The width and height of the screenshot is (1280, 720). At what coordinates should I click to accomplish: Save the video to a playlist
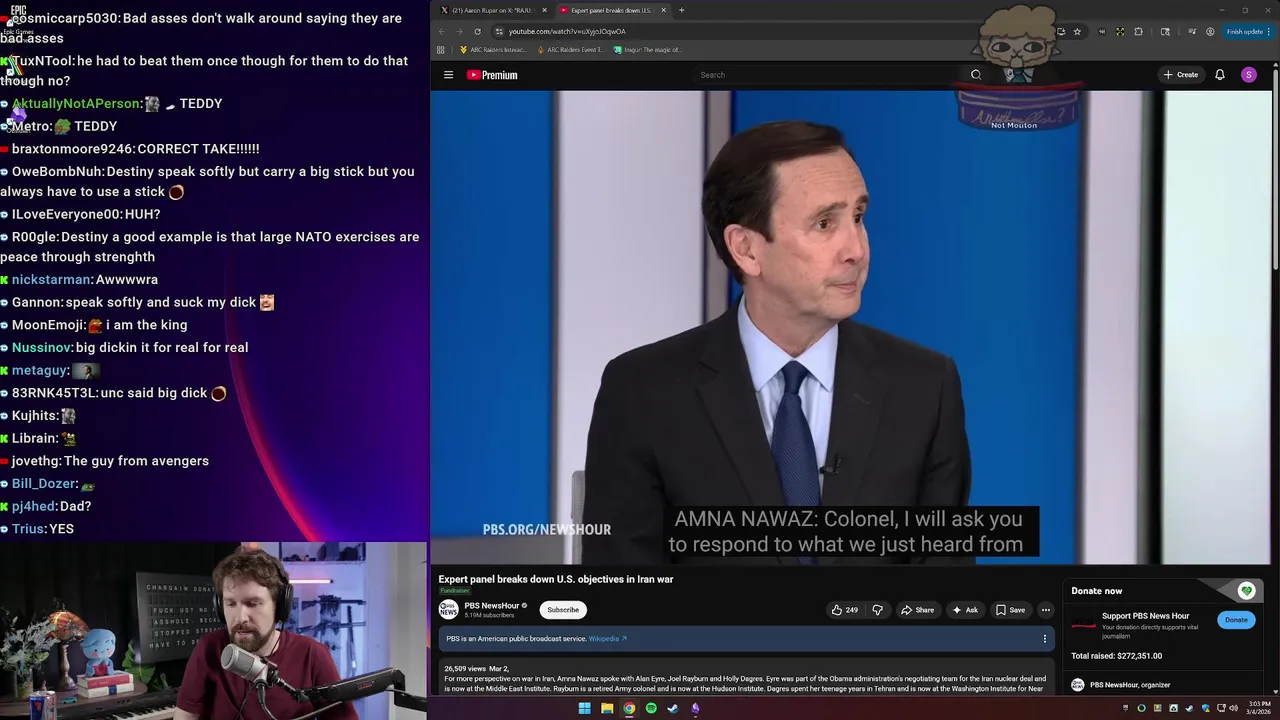pos(1010,610)
